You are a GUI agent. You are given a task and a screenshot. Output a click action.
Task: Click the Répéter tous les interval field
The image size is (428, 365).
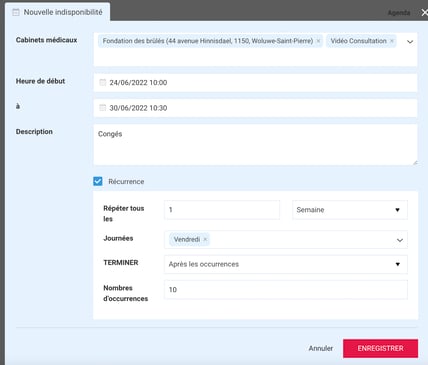click(222, 210)
